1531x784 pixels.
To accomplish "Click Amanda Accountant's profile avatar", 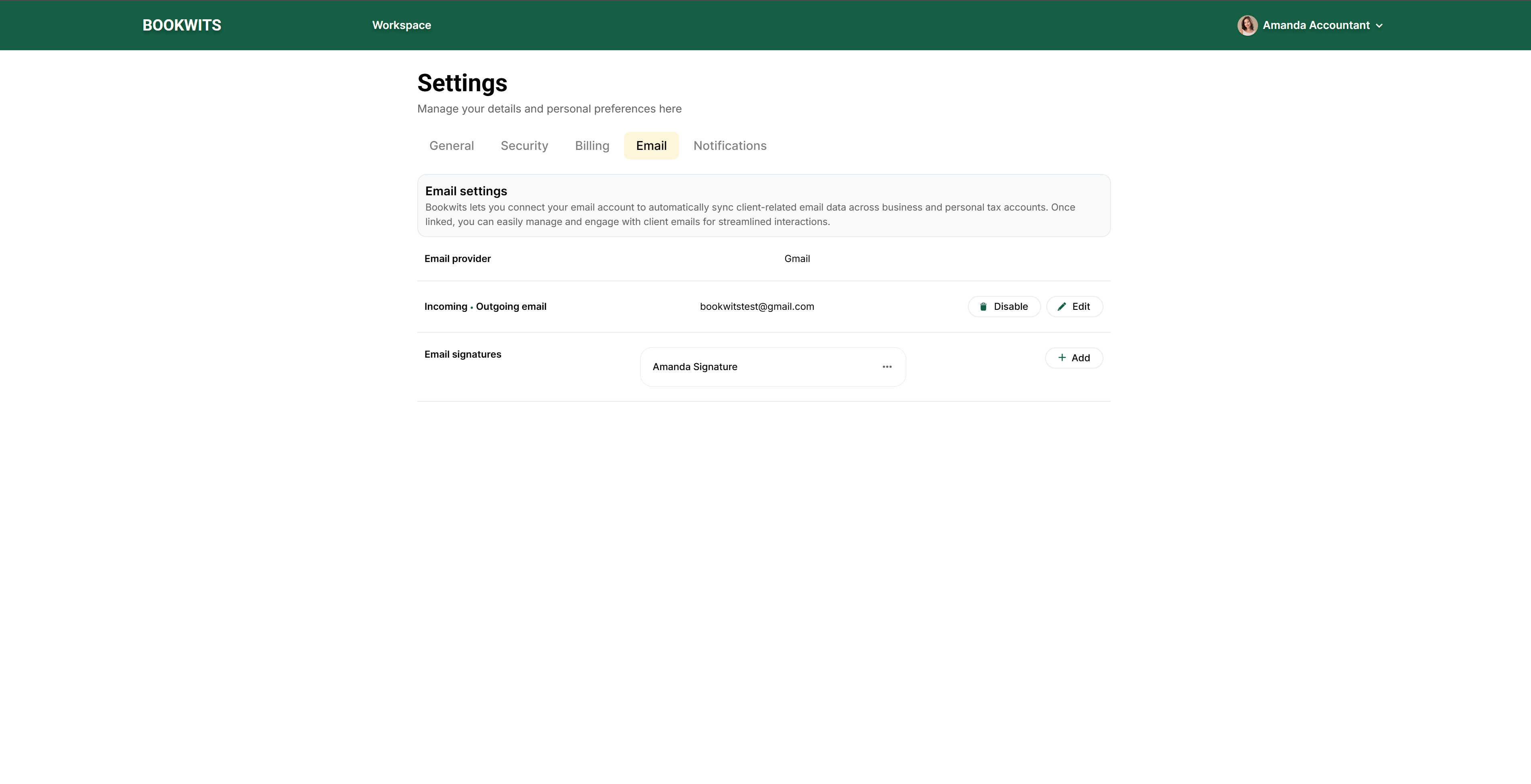I will (1247, 25).
